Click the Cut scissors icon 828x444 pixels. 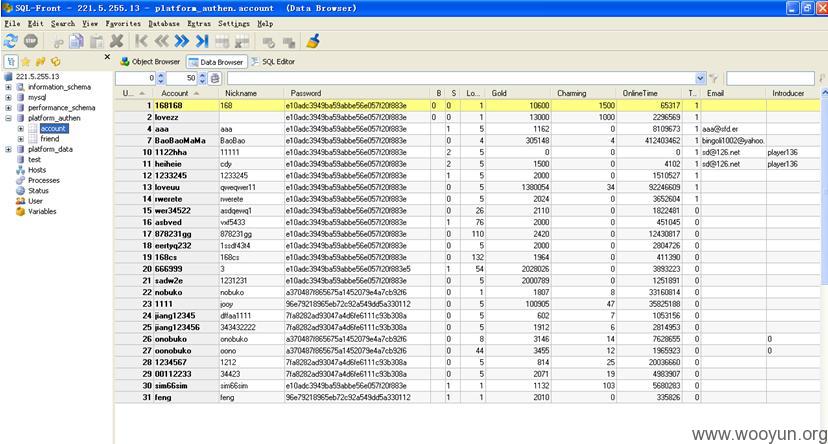pos(58,42)
